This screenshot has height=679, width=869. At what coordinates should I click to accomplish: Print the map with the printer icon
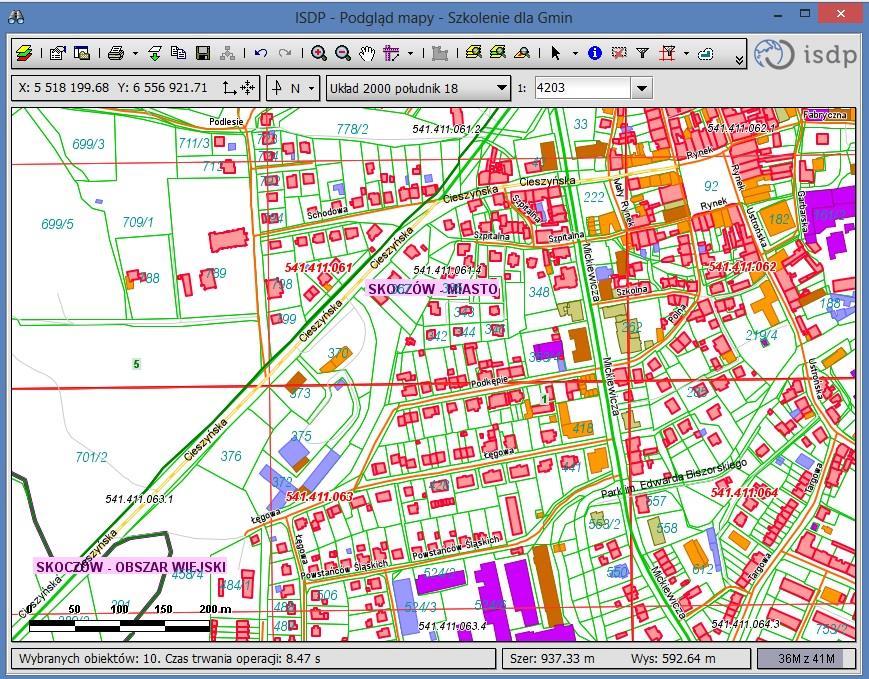pyautogui.click(x=116, y=53)
